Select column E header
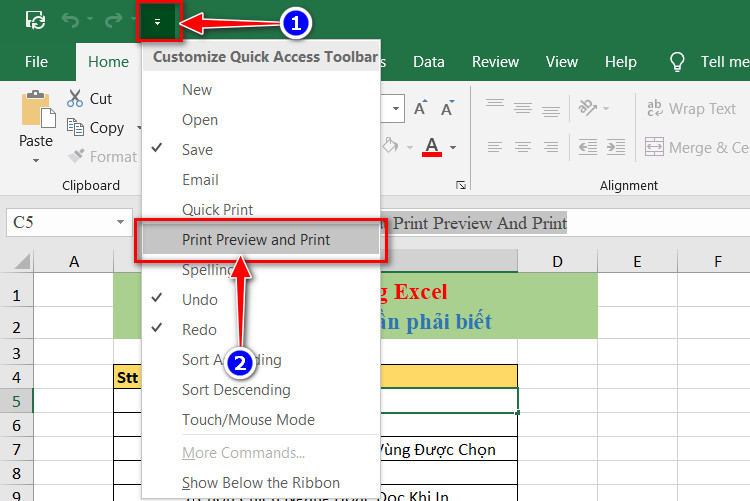Image resolution: width=750 pixels, height=501 pixels. coord(637,262)
